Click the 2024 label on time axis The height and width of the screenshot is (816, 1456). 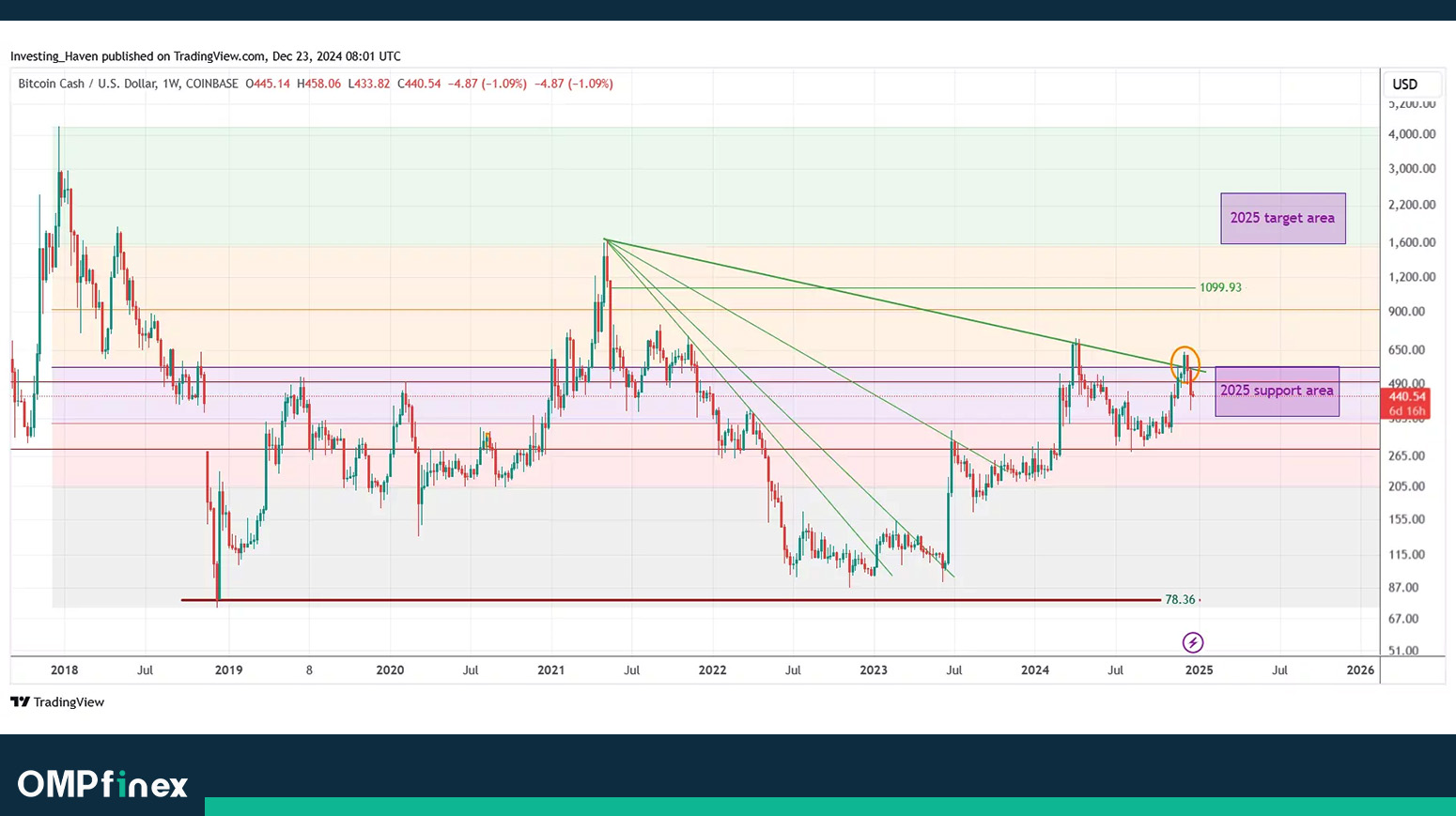(1034, 670)
